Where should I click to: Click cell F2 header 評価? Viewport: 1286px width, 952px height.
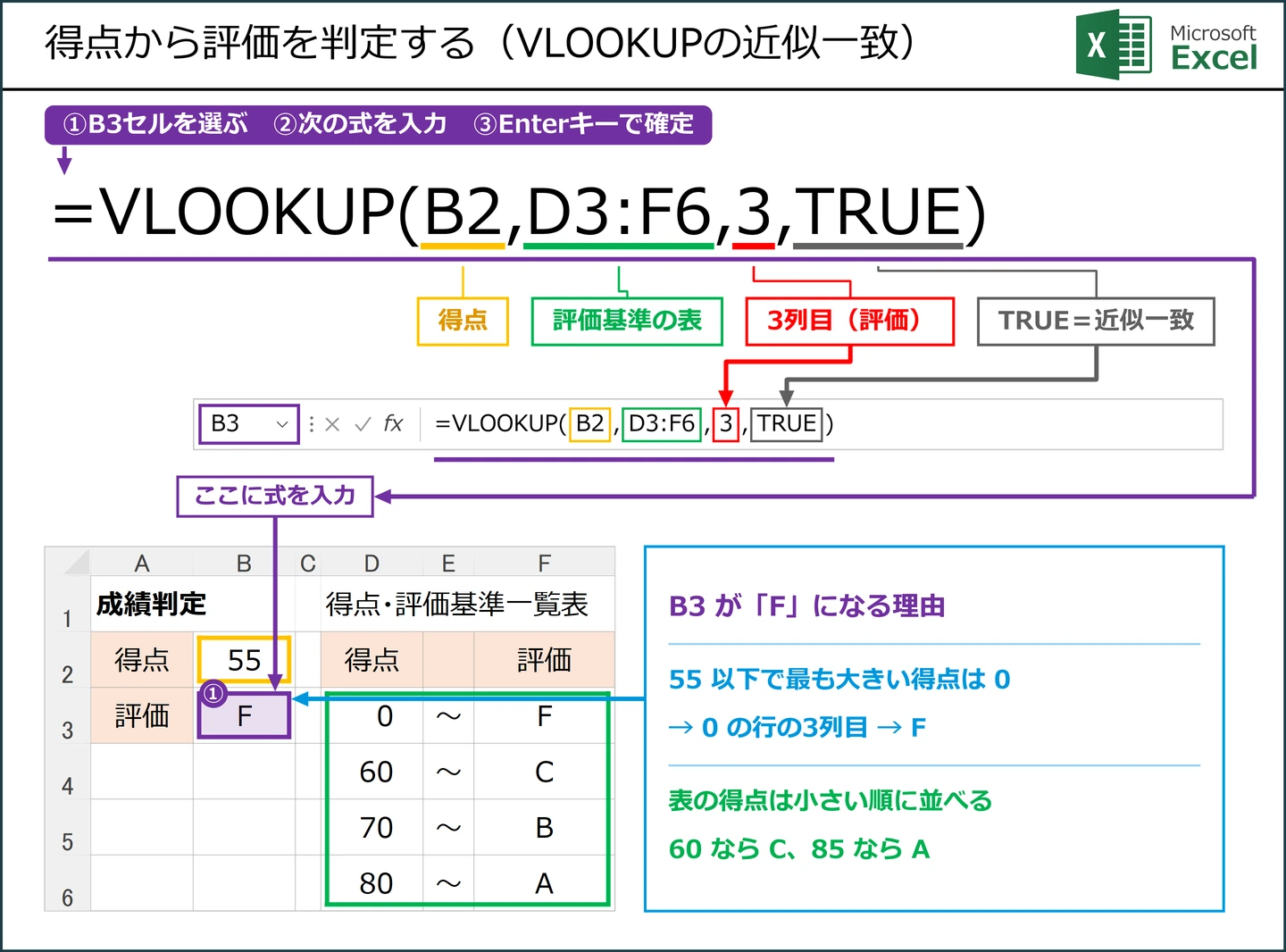pos(545,660)
